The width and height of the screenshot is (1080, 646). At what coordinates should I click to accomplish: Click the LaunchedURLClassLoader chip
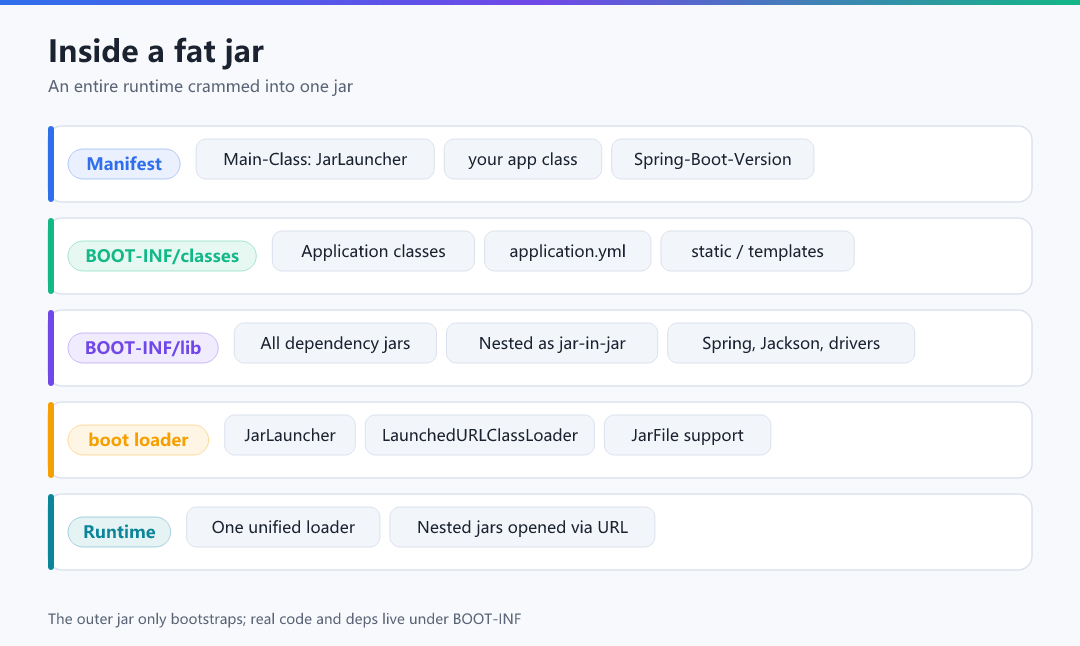coord(479,435)
